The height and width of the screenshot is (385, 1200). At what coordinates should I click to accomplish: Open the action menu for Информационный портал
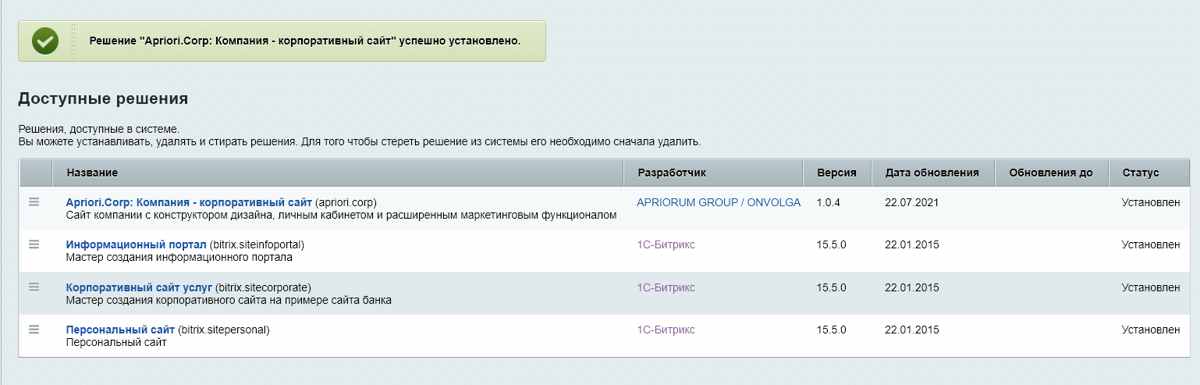(x=34, y=244)
